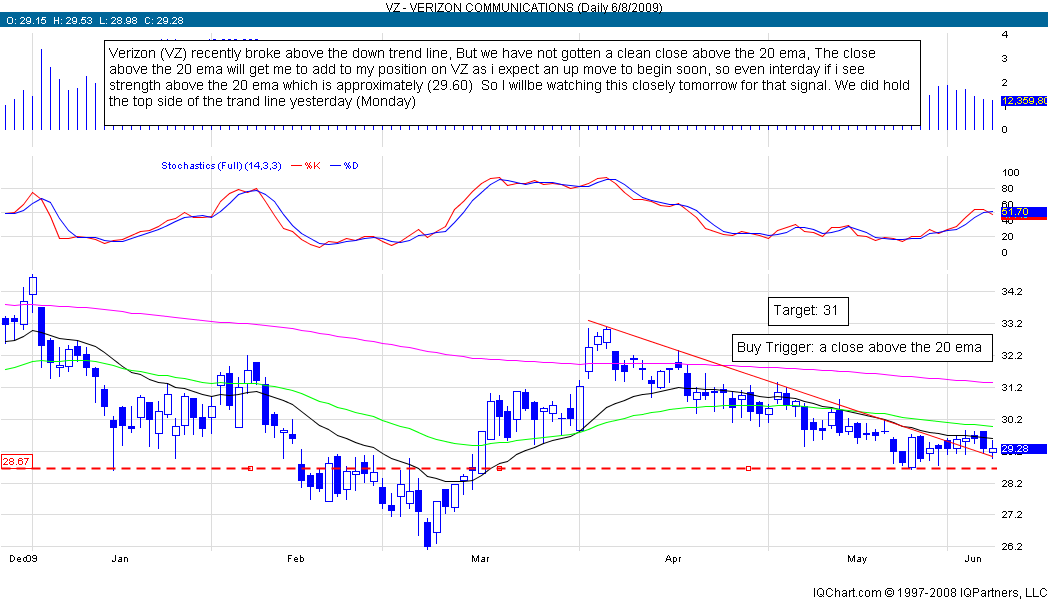The height and width of the screenshot is (599, 1048).
Task: Select the low price L: 28.98 readout
Action: pyautogui.click(x=119, y=21)
